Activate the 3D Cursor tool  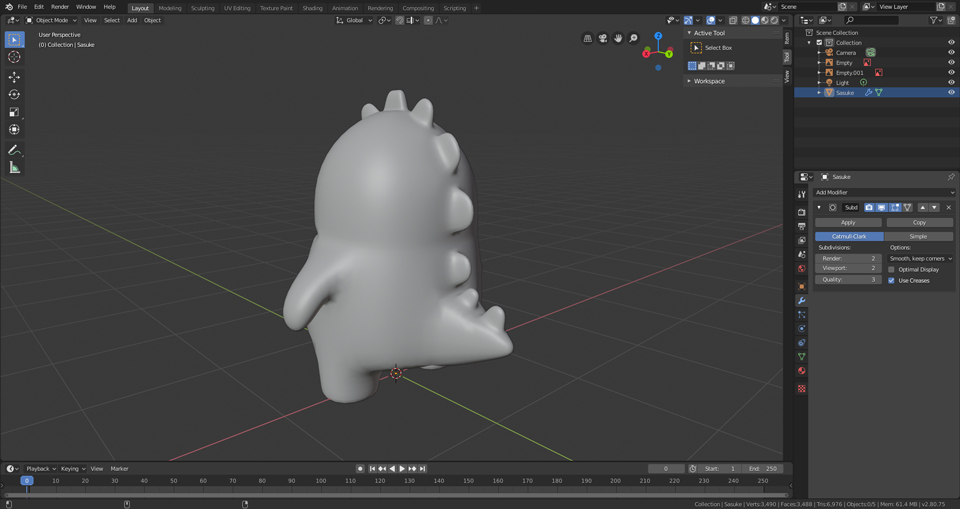pos(15,57)
